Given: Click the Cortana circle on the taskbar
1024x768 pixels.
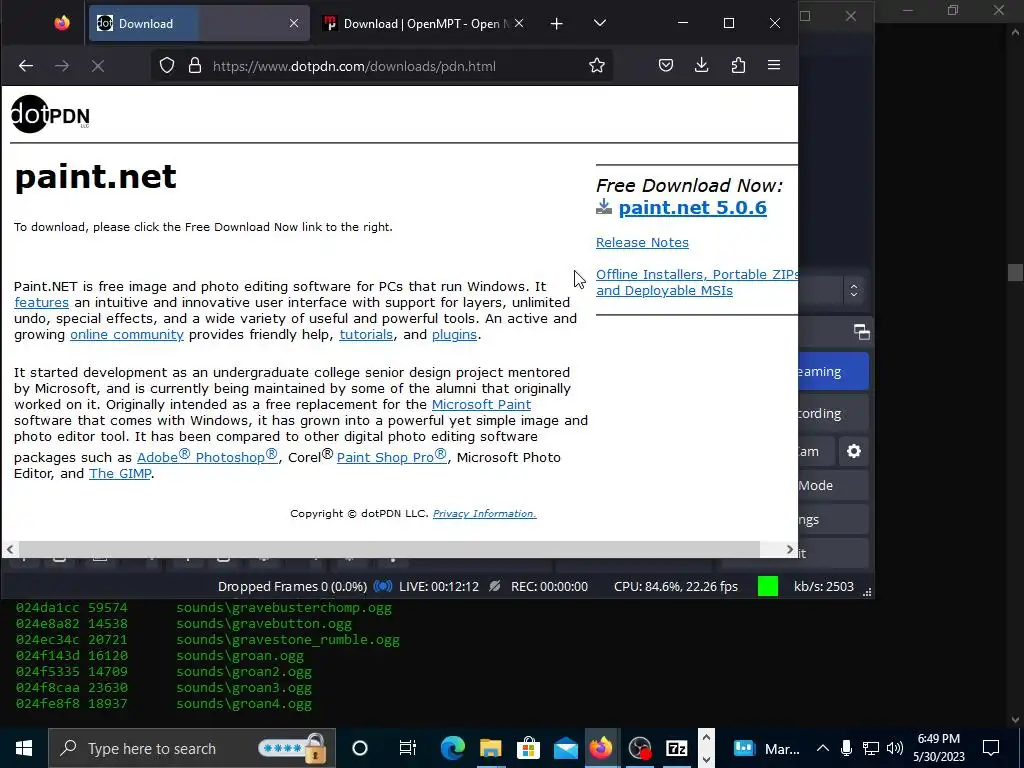Looking at the screenshot, I should 360,748.
